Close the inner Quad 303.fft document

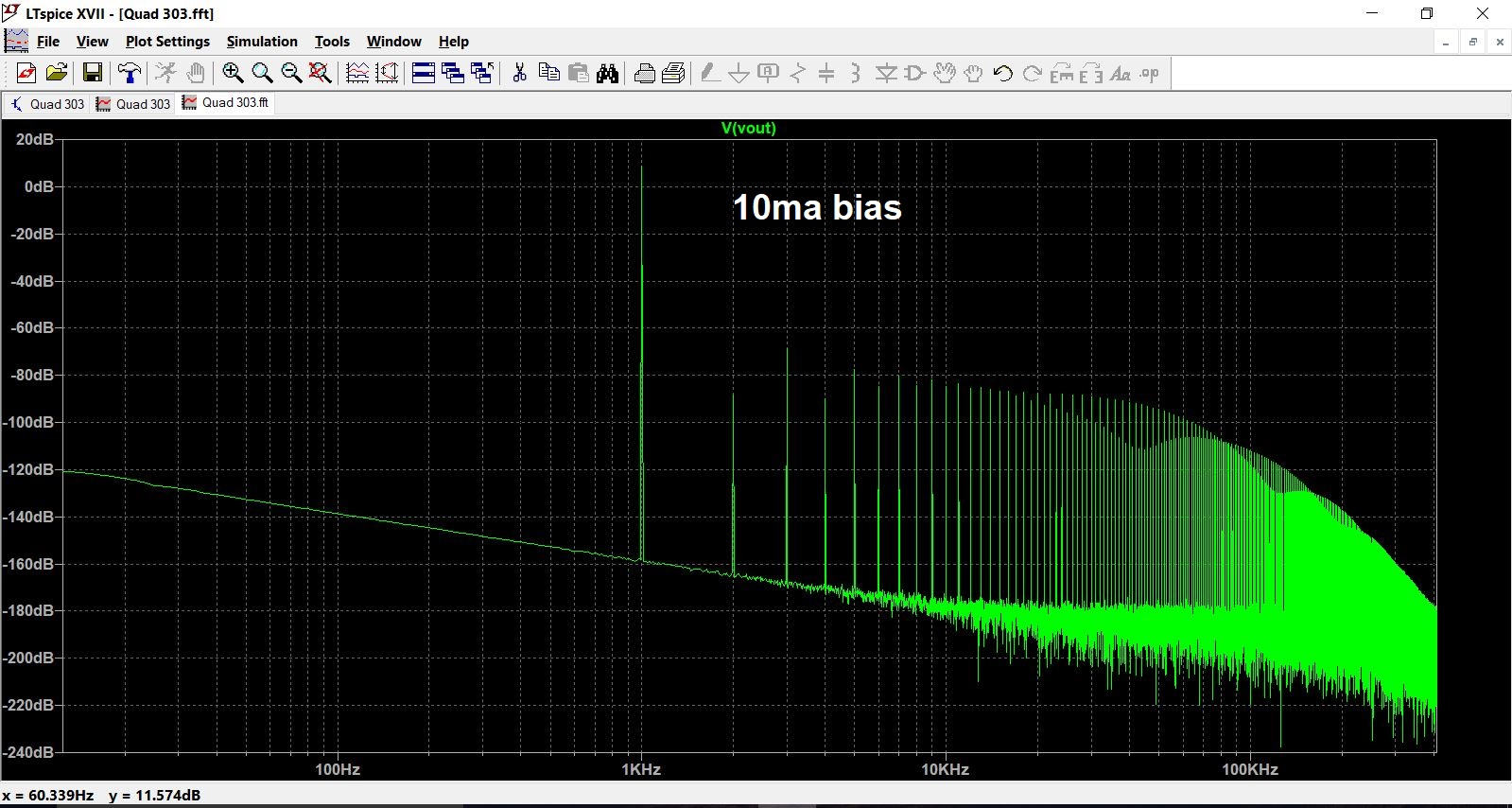(1500, 43)
